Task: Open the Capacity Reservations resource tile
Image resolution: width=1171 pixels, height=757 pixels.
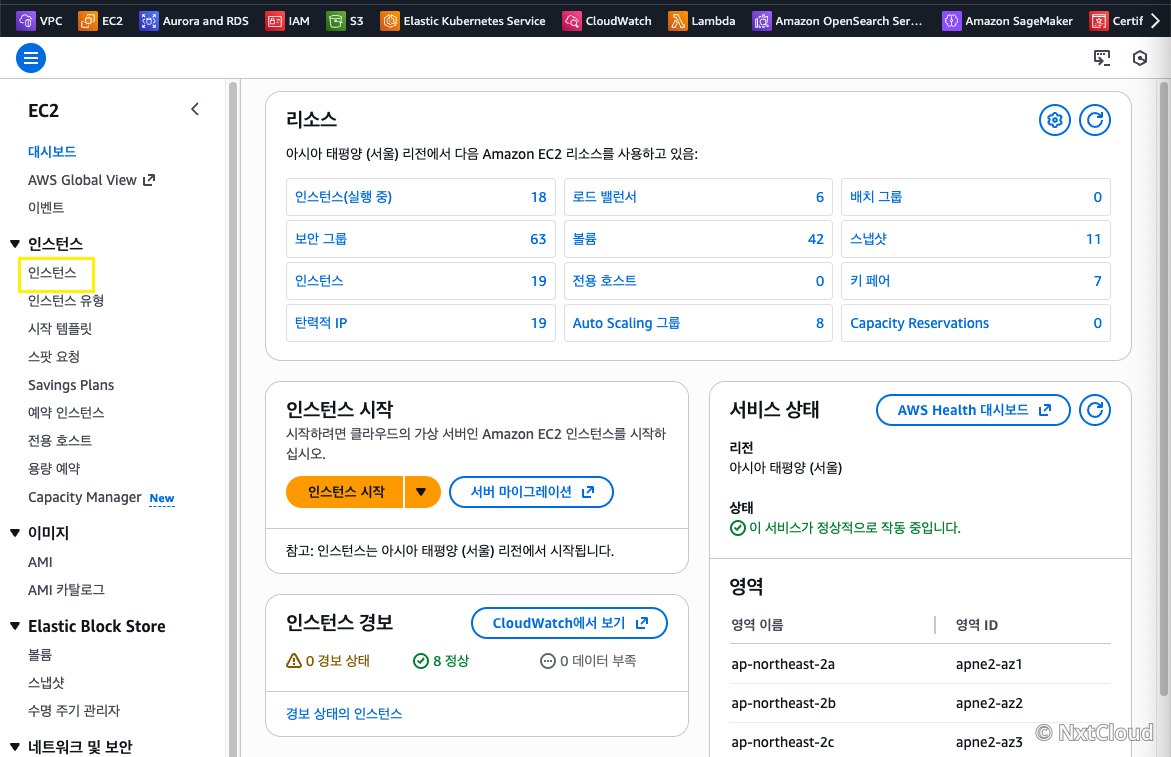Action: [x=976, y=323]
